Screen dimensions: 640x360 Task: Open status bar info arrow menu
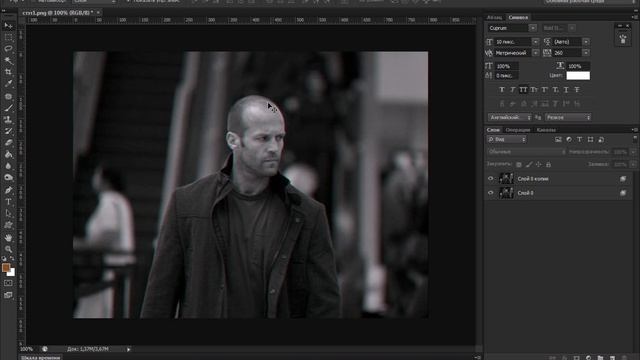129,349
